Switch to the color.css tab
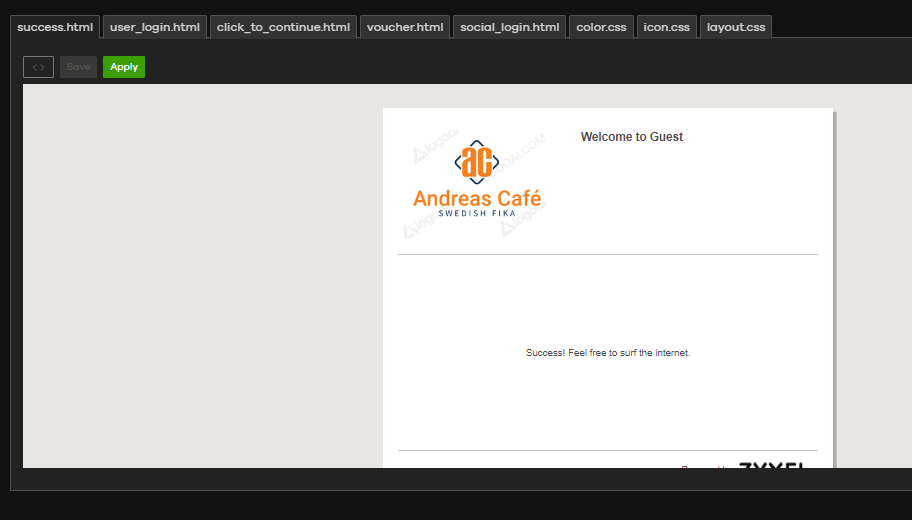 601,27
